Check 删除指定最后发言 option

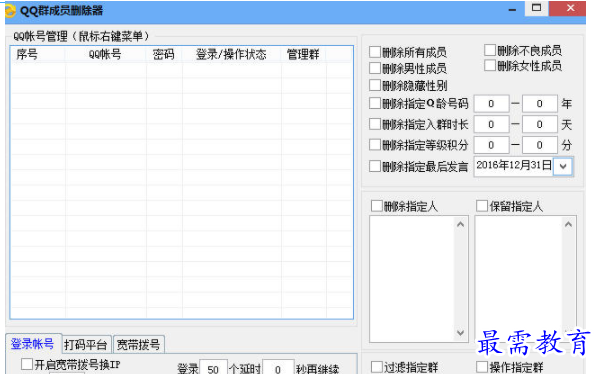coord(375,166)
